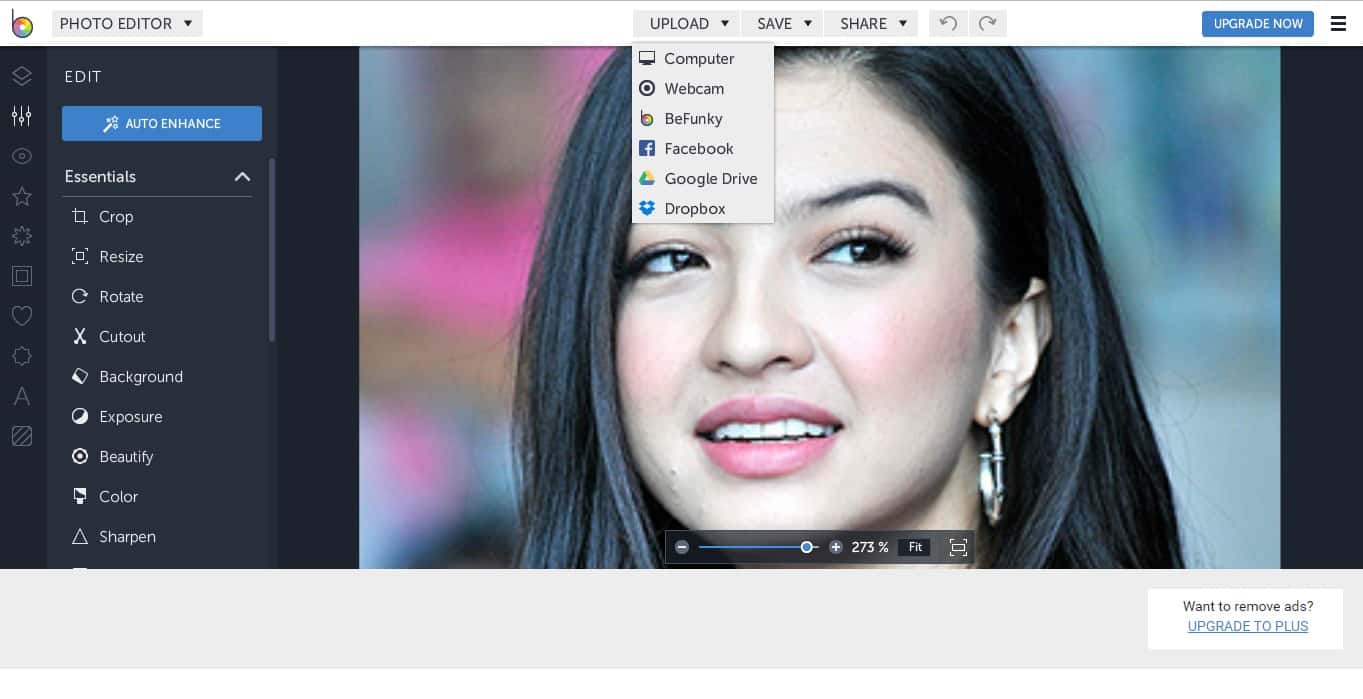This screenshot has height=699, width=1363.
Task: Click the Edit panel vertical scrollbar
Action: point(272,250)
